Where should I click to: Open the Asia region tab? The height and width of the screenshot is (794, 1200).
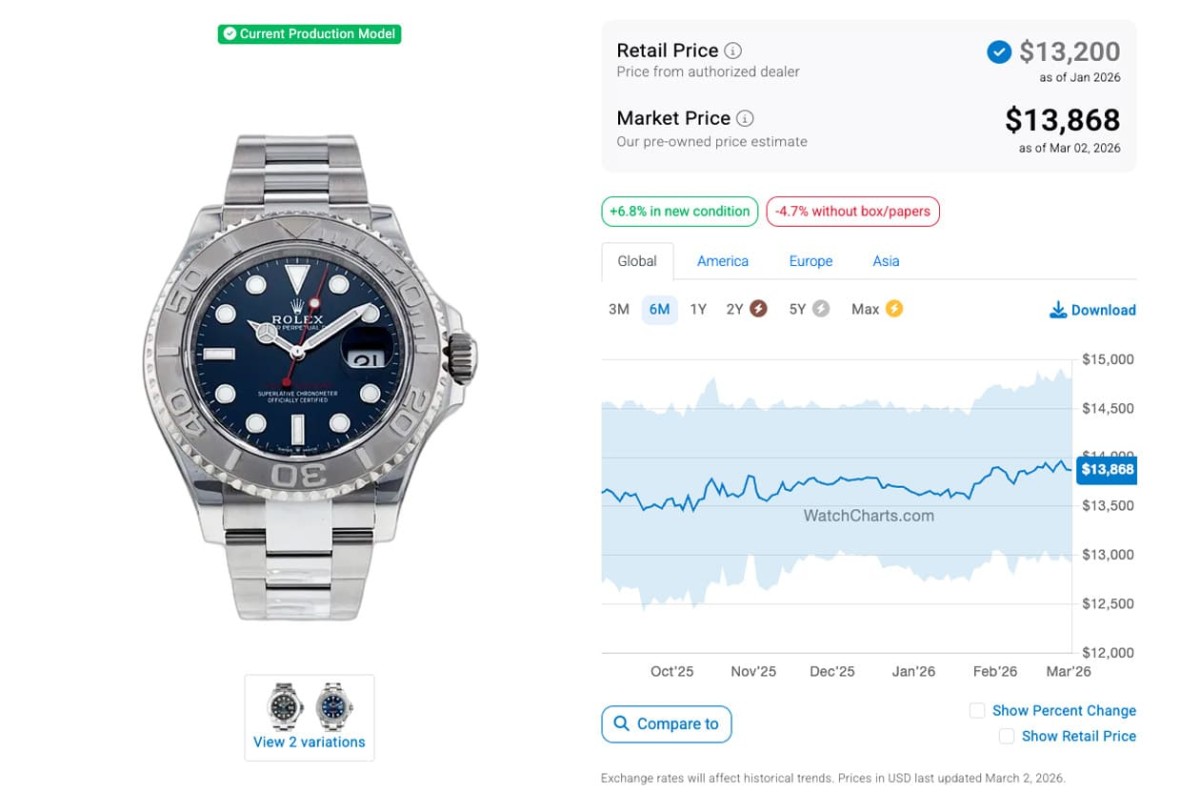click(x=886, y=261)
